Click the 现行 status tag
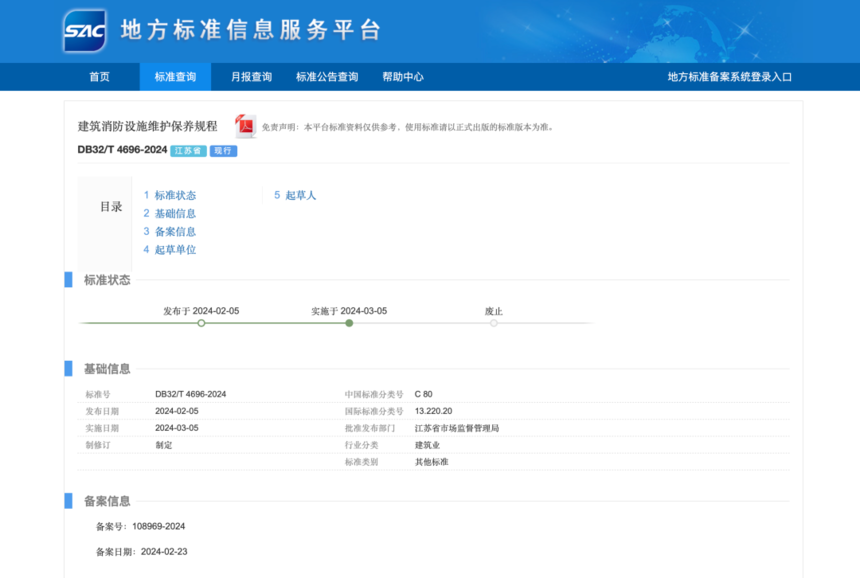 point(223,151)
